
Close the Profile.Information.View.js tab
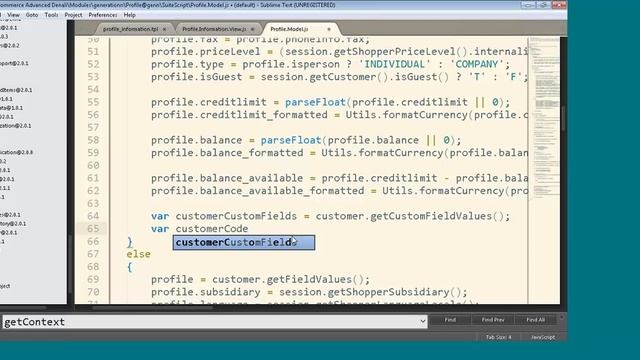(x=252, y=29)
